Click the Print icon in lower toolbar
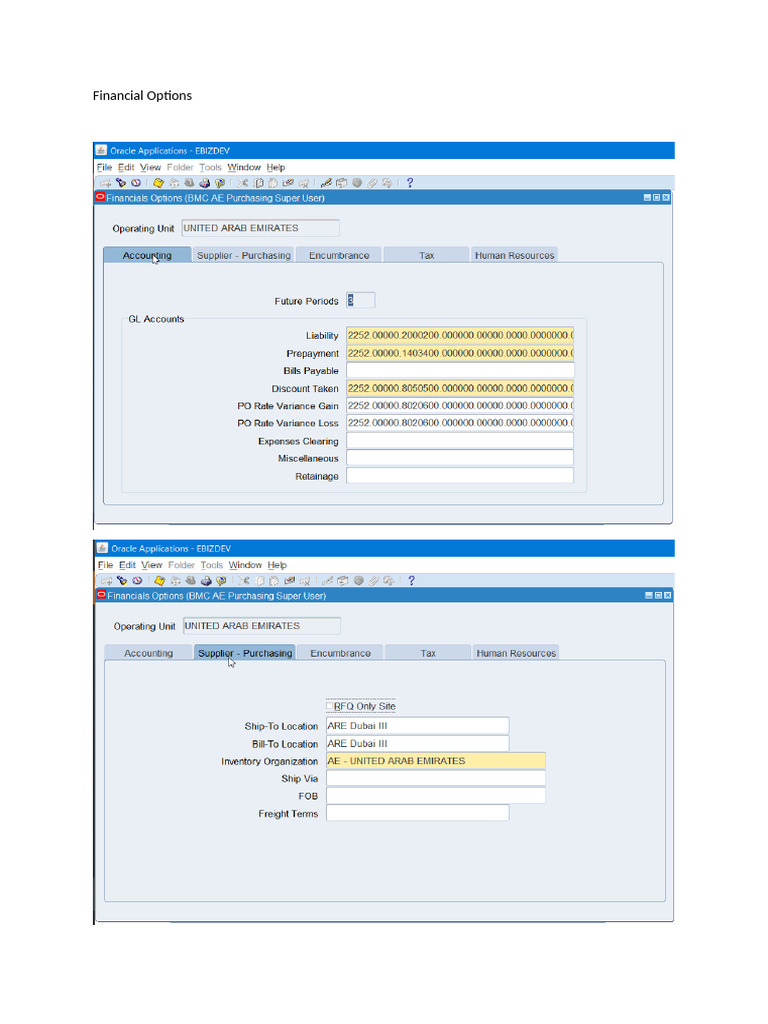768x1024 pixels. (206, 581)
